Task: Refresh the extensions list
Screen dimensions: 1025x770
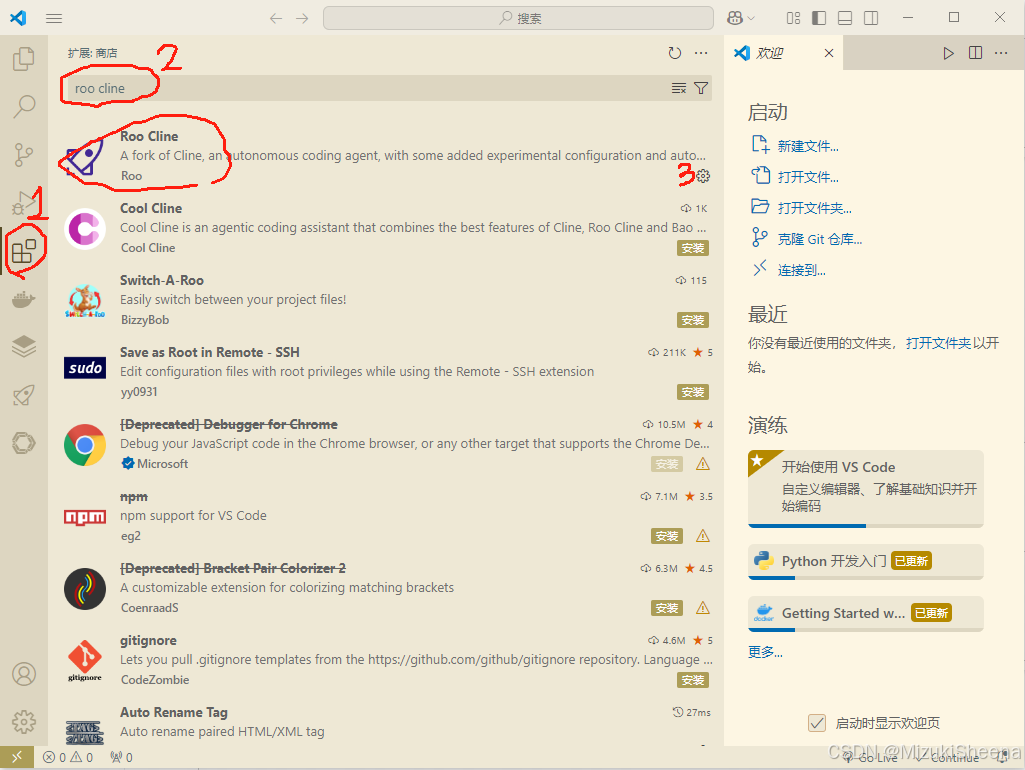Action: tap(675, 53)
